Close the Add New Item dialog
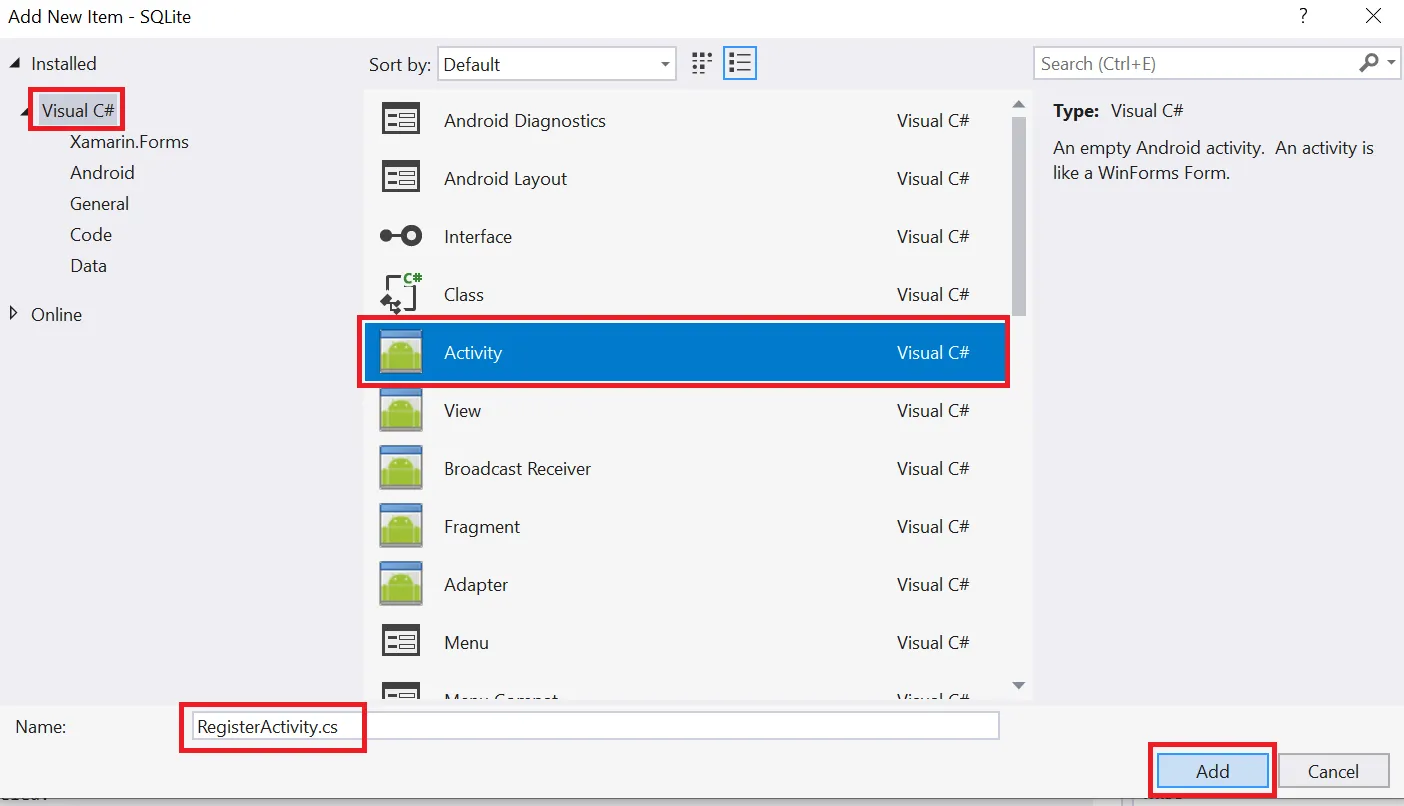Viewport: 1404px width, 806px height. (1373, 16)
